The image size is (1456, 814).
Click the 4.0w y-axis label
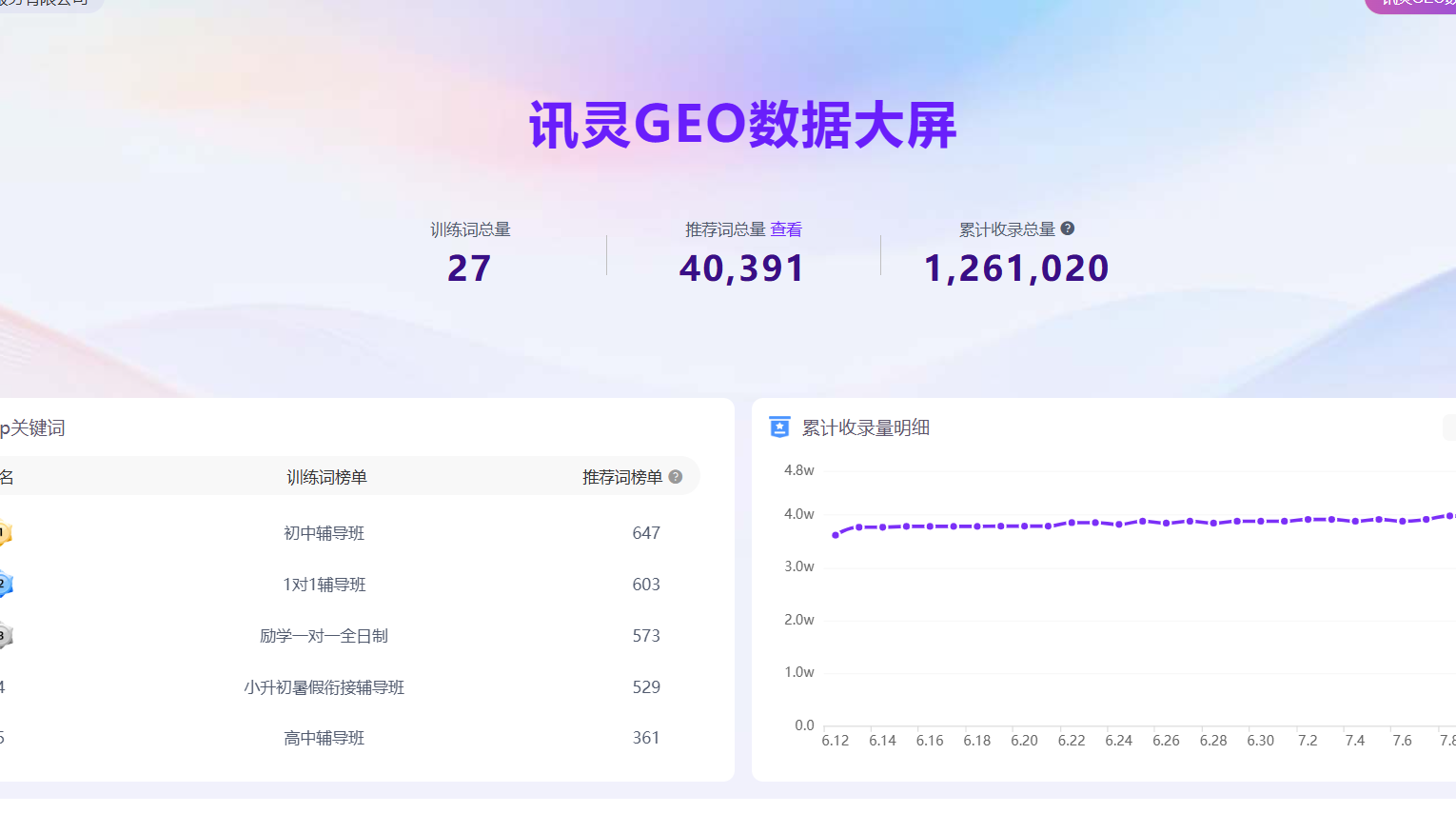click(x=799, y=514)
